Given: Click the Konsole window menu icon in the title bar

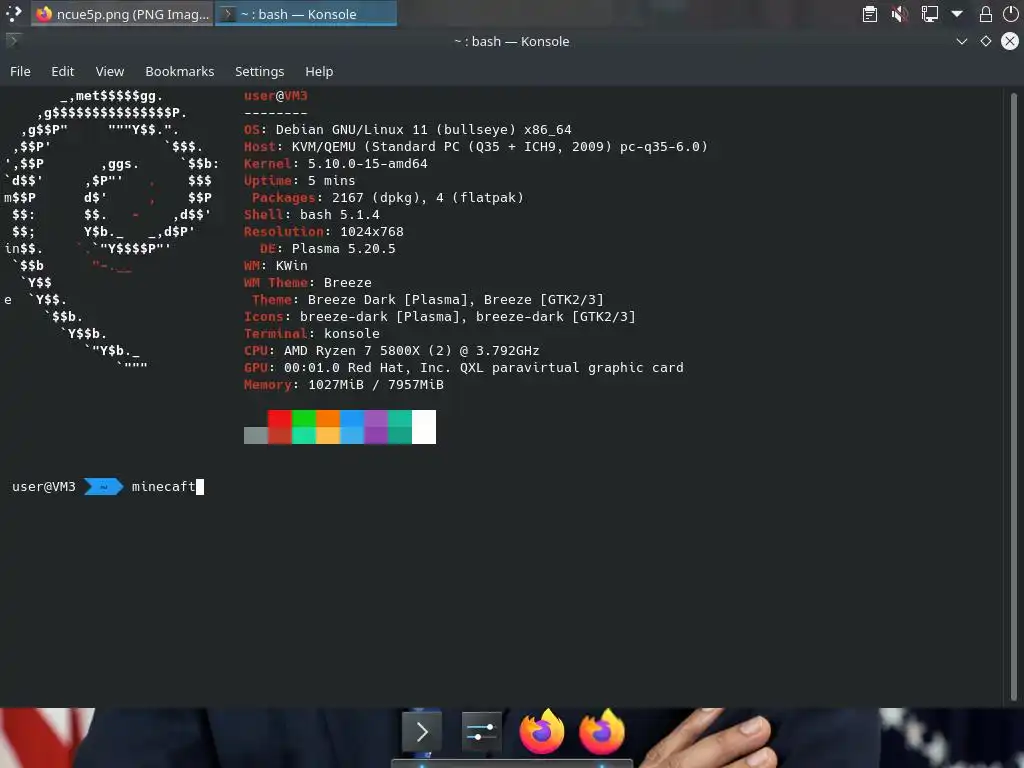Looking at the screenshot, I should (x=12, y=41).
